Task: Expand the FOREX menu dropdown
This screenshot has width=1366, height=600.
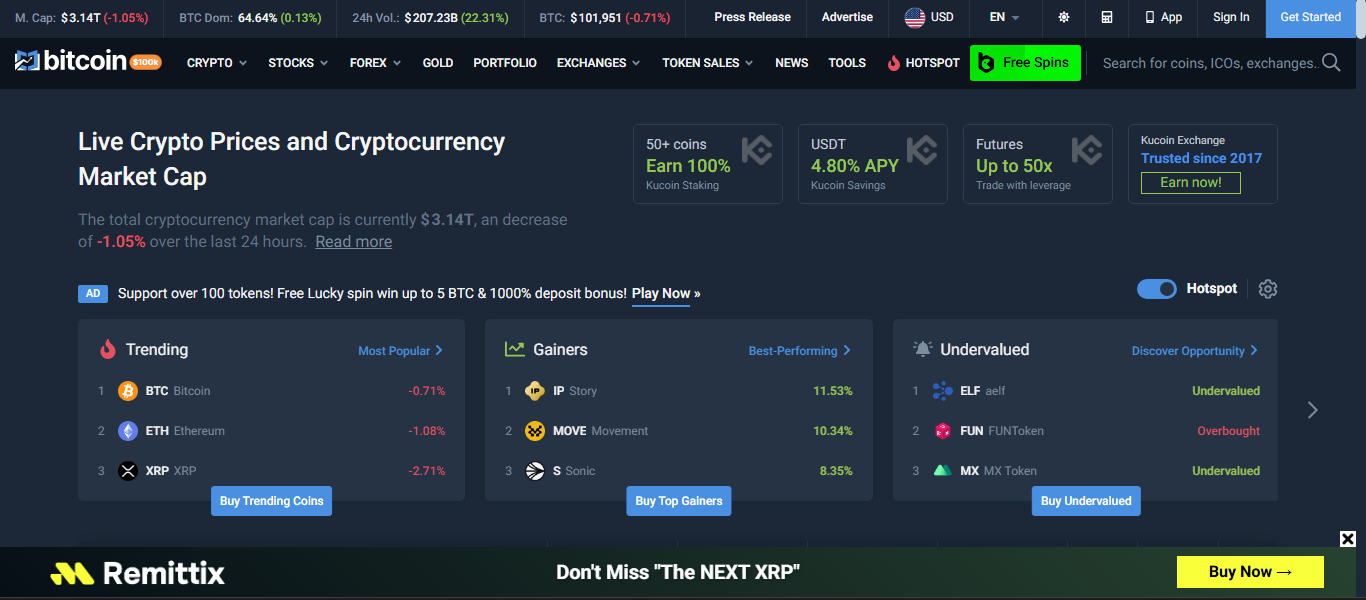Action: [x=376, y=63]
